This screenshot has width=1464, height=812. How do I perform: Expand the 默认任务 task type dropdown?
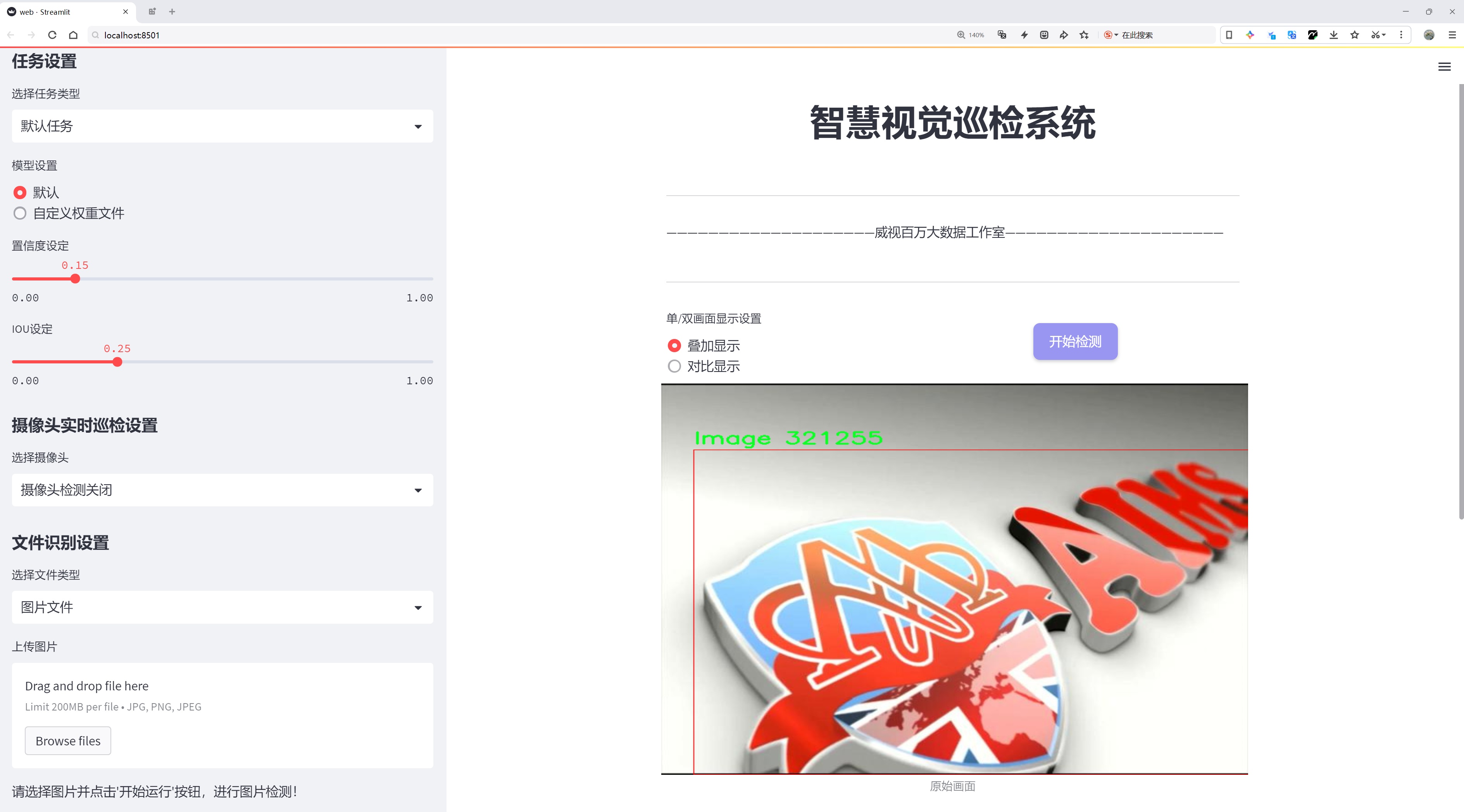[x=222, y=126]
